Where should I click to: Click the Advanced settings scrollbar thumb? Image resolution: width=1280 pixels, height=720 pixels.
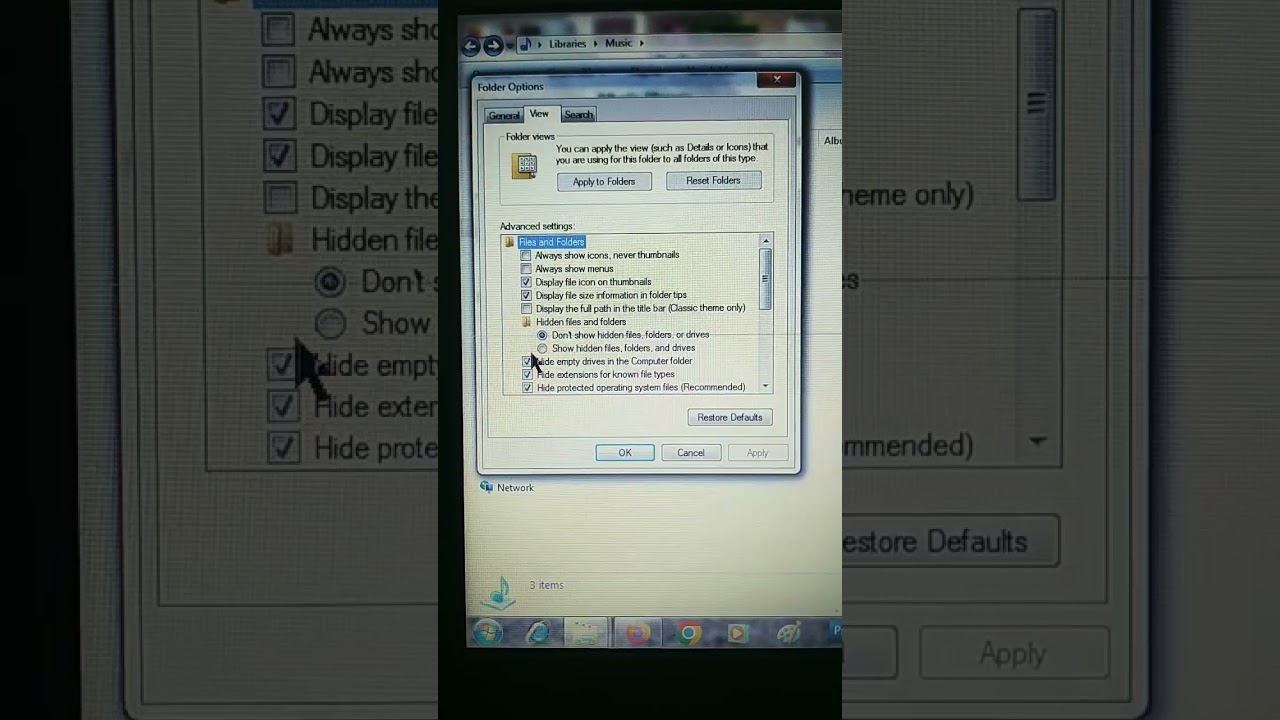click(766, 279)
